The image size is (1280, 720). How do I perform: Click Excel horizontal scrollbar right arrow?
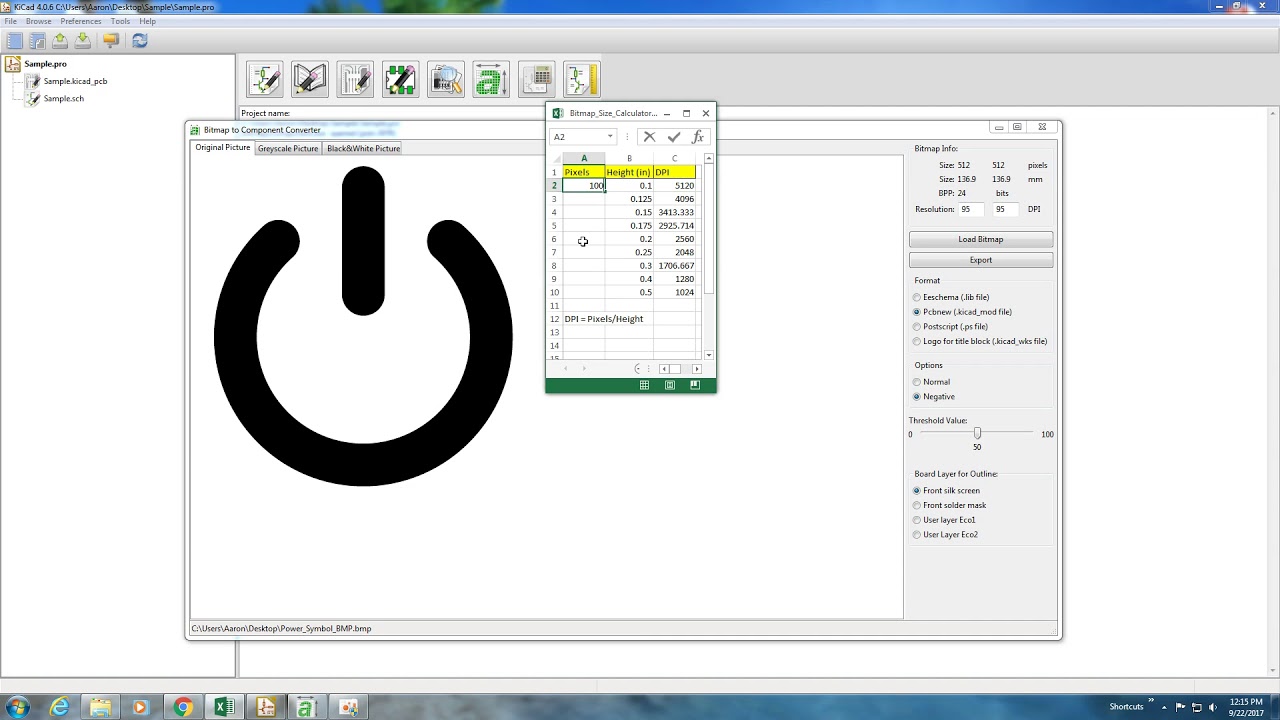pyautogui.click(x=697, y=369)
